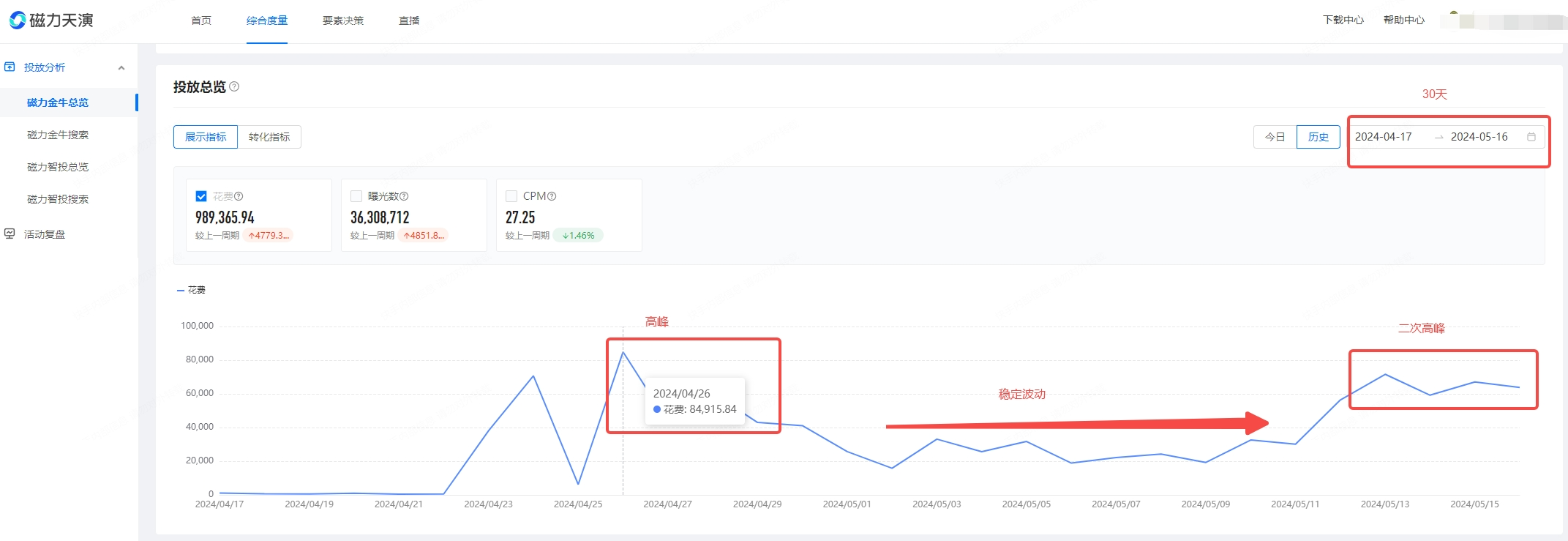Open the 首页 tab
Image resolution: width=1568 pixels, height=541 pixels.
201,20
